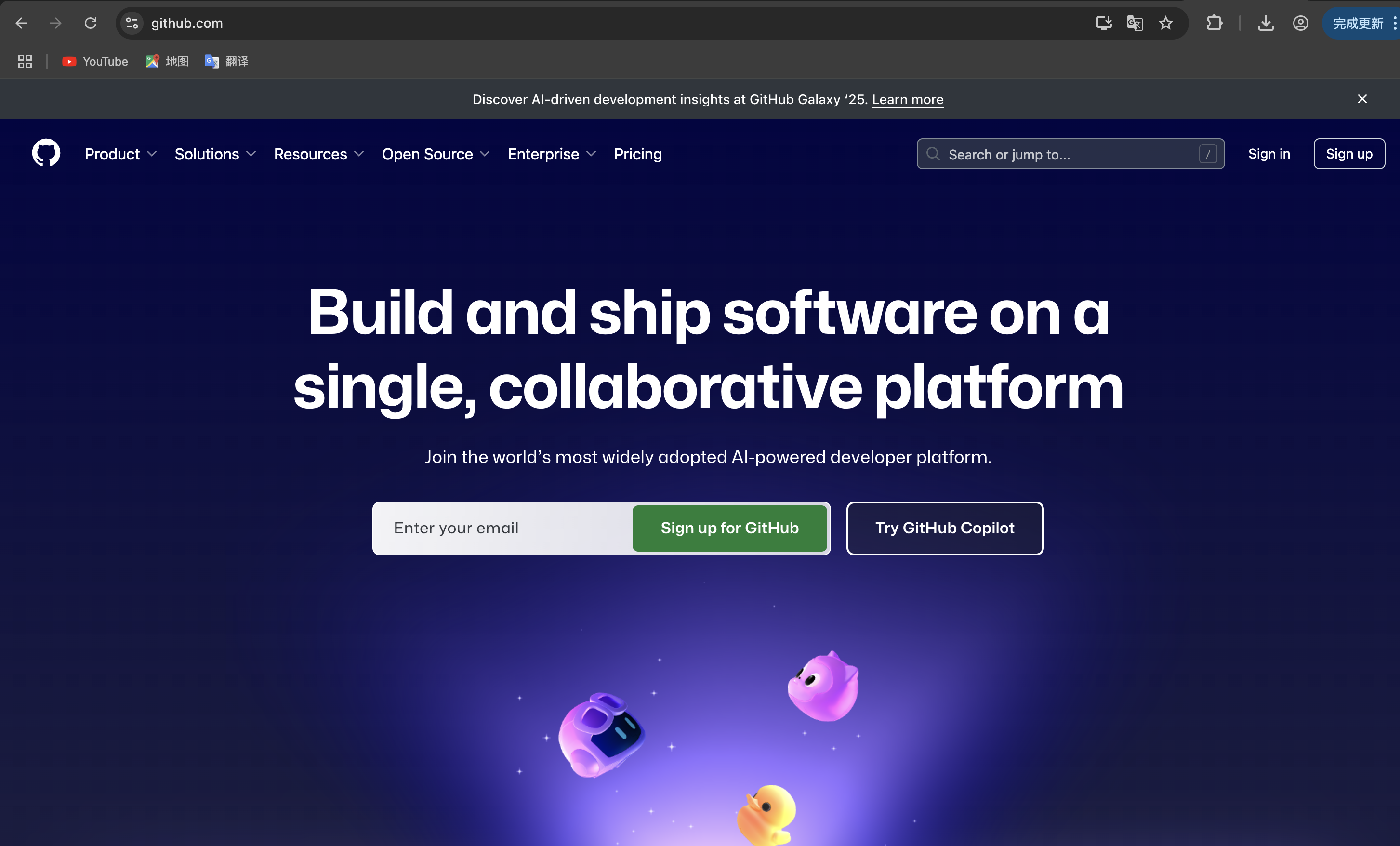Click the install app icon in address bar
The width and height of the screenshot is (1400, 846).
point(1103,23)
